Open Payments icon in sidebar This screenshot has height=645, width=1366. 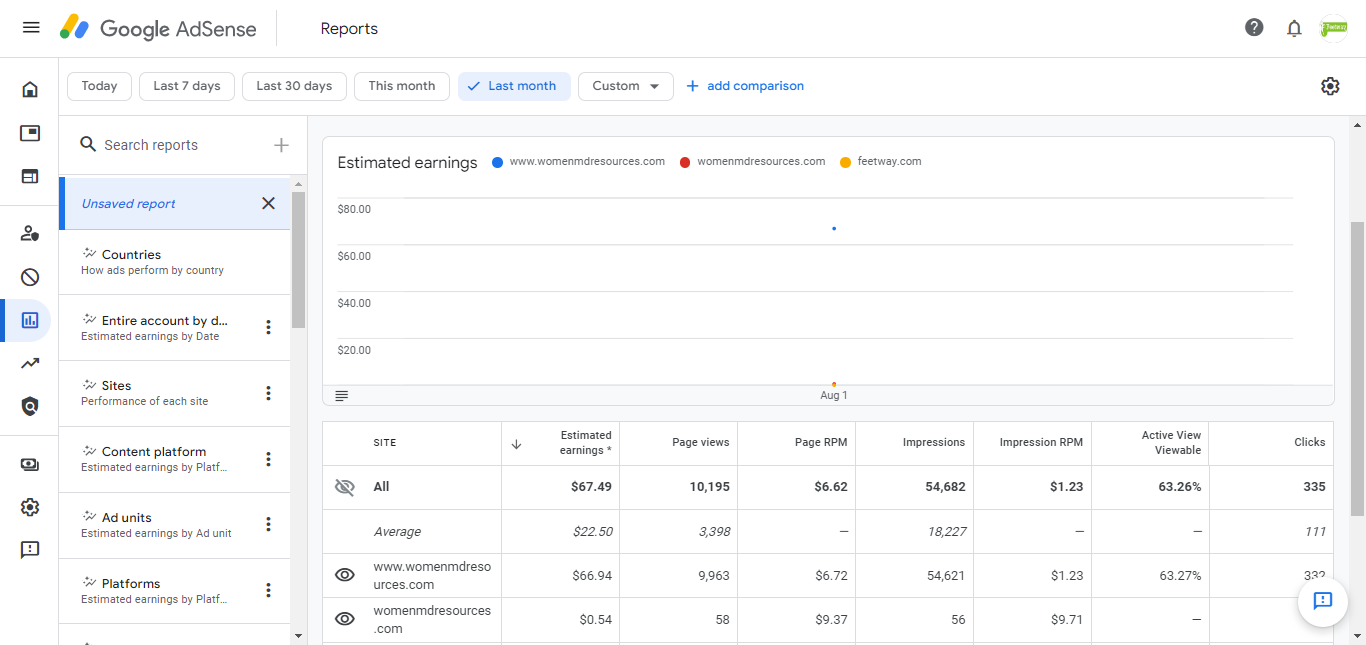tap(30, 464)
